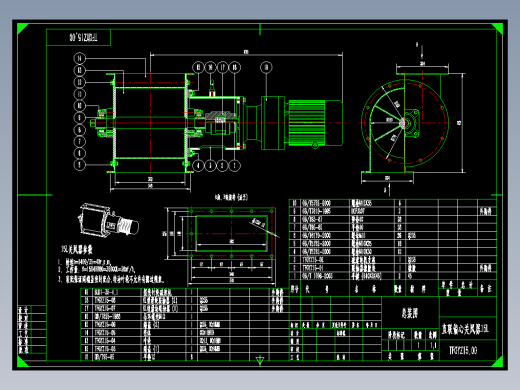This screenshot has width=520, height=390.
Task: Click technical note line 3 under the parameters
Action: click(111, 279)
